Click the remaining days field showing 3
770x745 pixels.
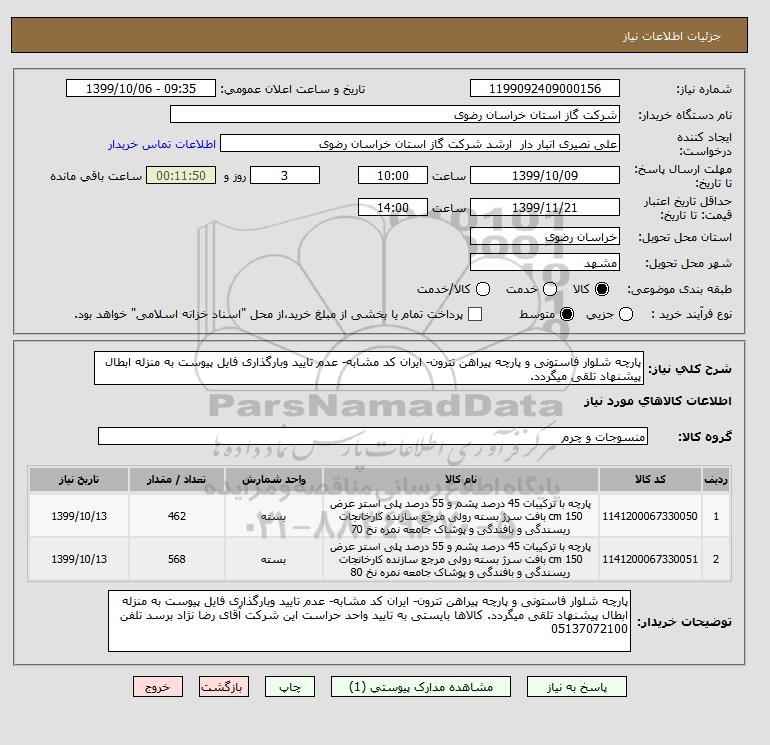[285, 175]
